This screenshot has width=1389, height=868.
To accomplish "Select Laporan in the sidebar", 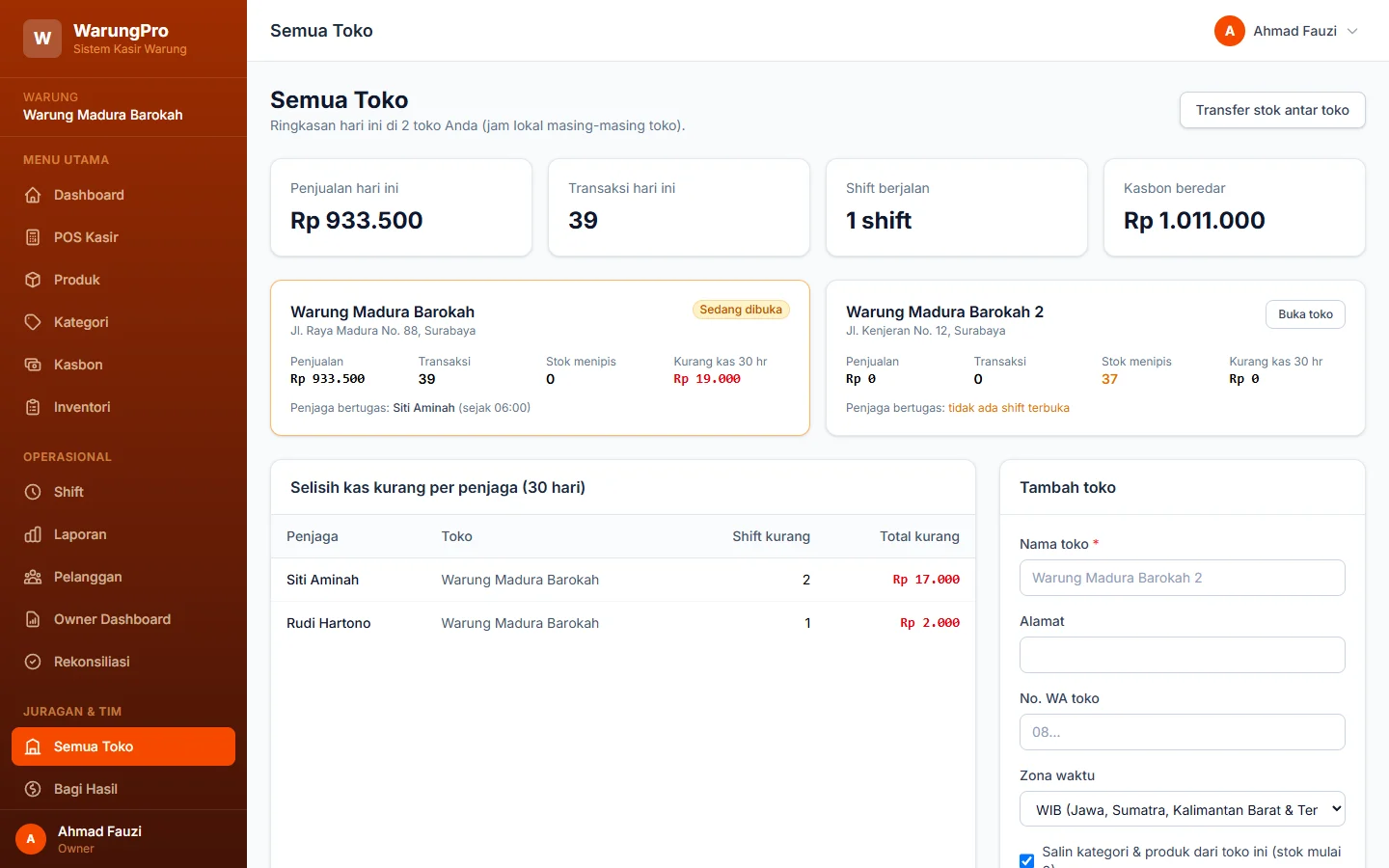I will tap(123, 534).
